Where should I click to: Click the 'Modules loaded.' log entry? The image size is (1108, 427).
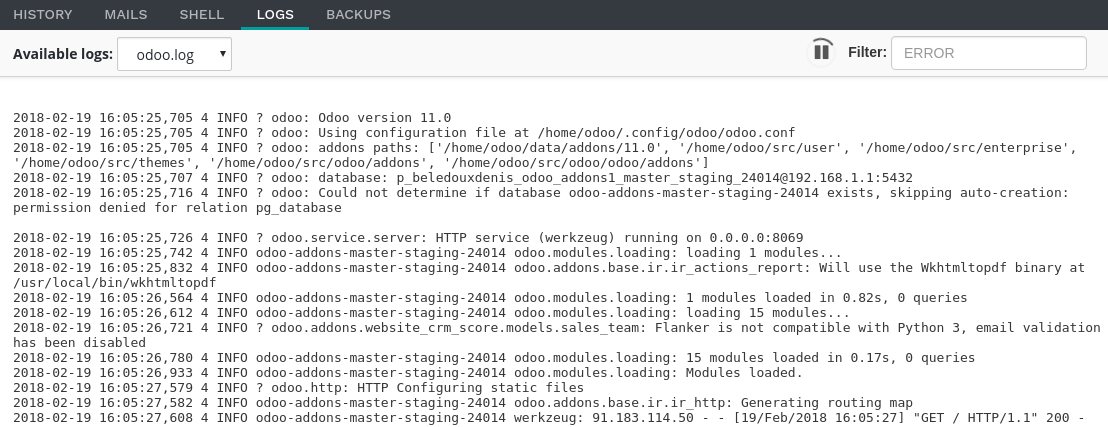pyautogui.click(x=408, y=373)
